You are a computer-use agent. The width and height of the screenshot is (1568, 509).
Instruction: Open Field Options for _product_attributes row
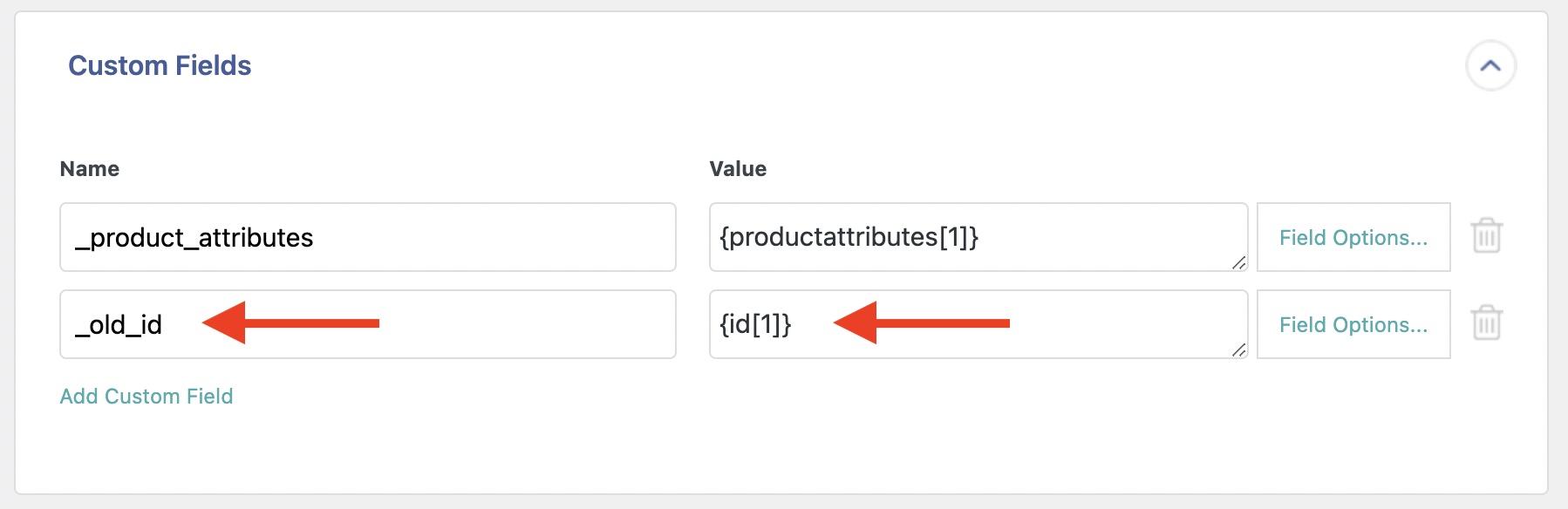coord(1353,237)
